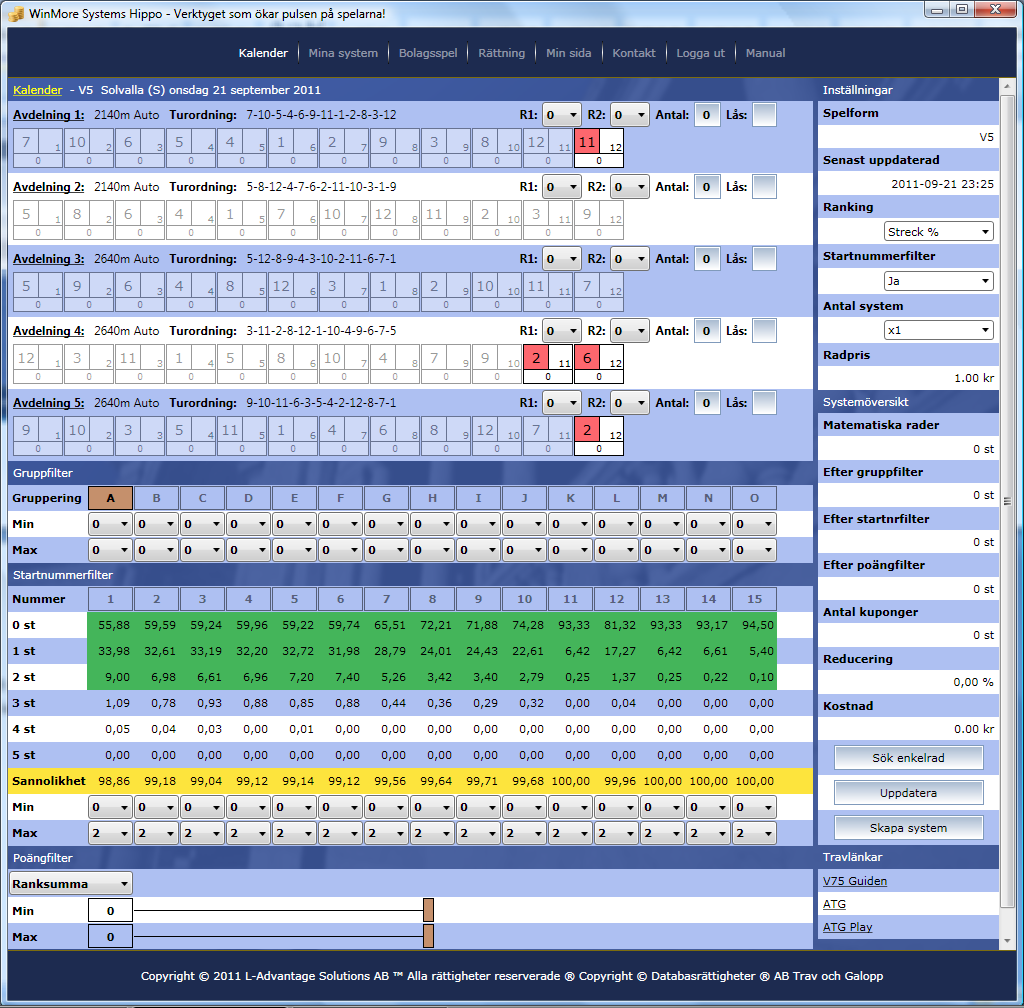This screenshot has width=1024, height=1008.
Task: Select Gruppering A button
Action: click(110, 498)
